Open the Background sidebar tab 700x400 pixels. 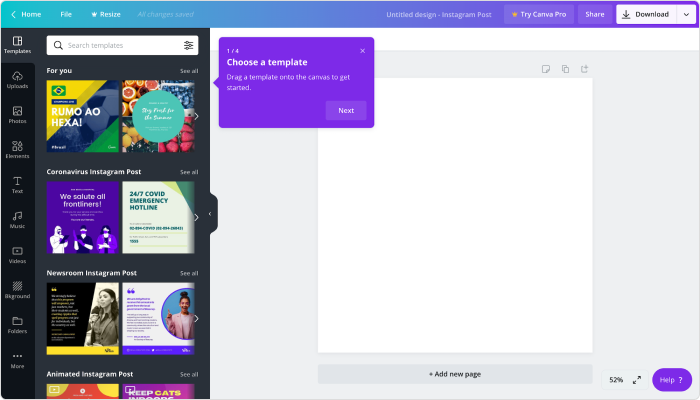[x=17, y=290]
